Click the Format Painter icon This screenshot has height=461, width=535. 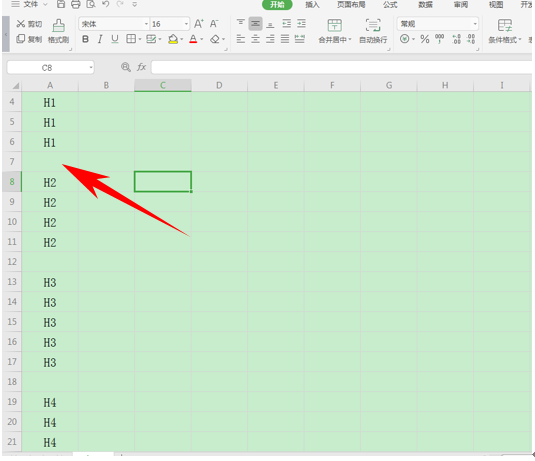[58, 26]
